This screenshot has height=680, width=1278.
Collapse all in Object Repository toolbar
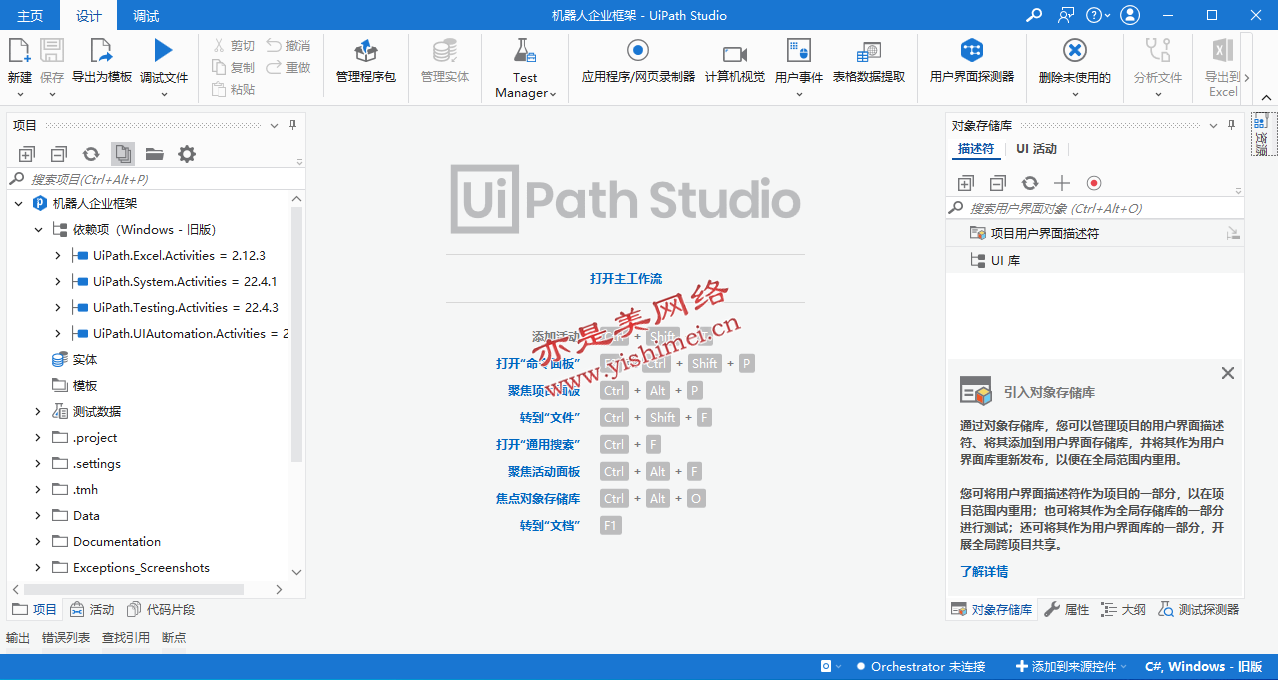998,183
